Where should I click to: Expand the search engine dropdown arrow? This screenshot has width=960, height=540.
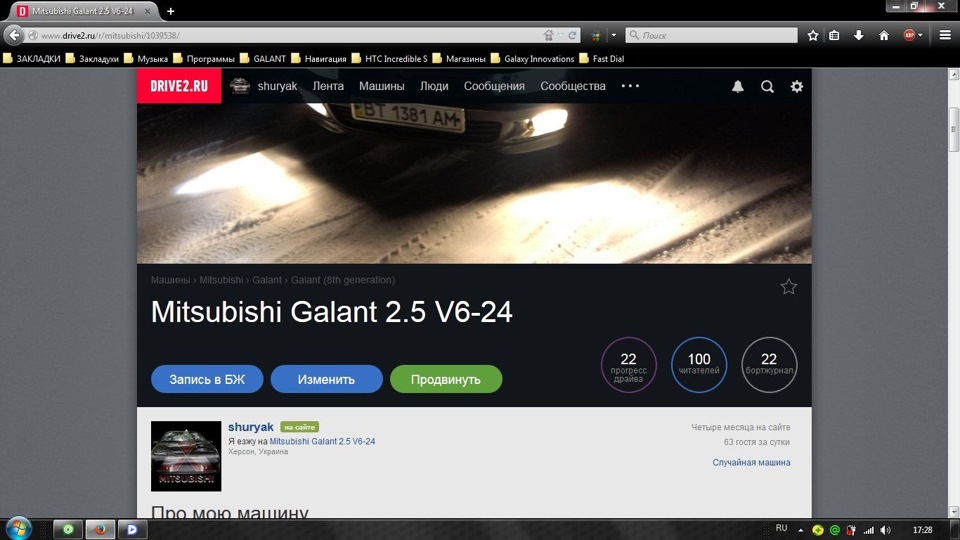613,36
